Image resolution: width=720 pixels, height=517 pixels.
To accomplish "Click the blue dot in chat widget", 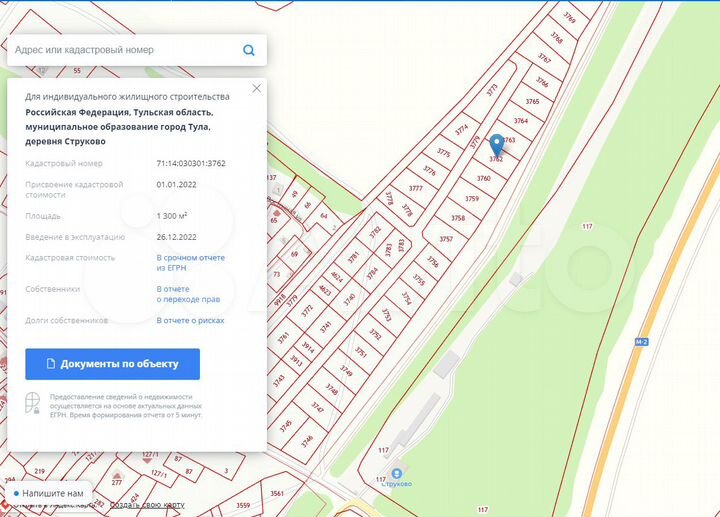I will click(x=16, y=494).
